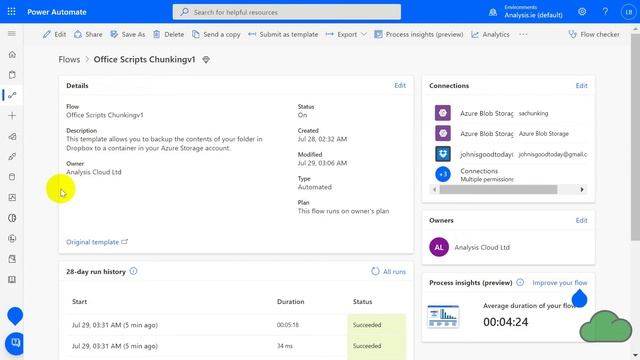Open Settings gear icon
The width and height of the screenshot is (640, 360).
pyautogui.click(x=582, y=12)
